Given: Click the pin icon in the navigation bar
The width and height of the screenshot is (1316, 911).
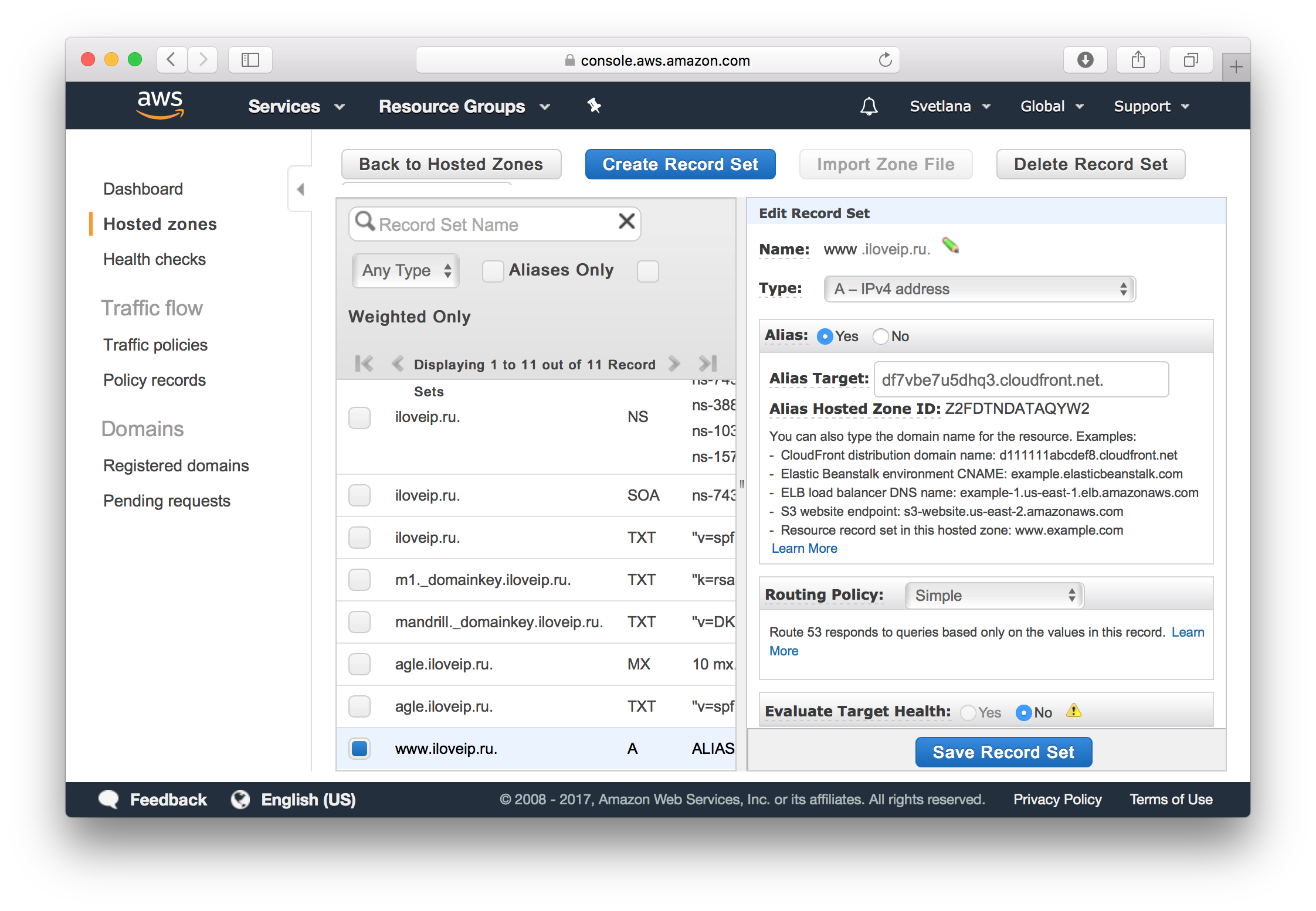Looking at the screenshot, I should pyautogui.click(x=594, y=106).
